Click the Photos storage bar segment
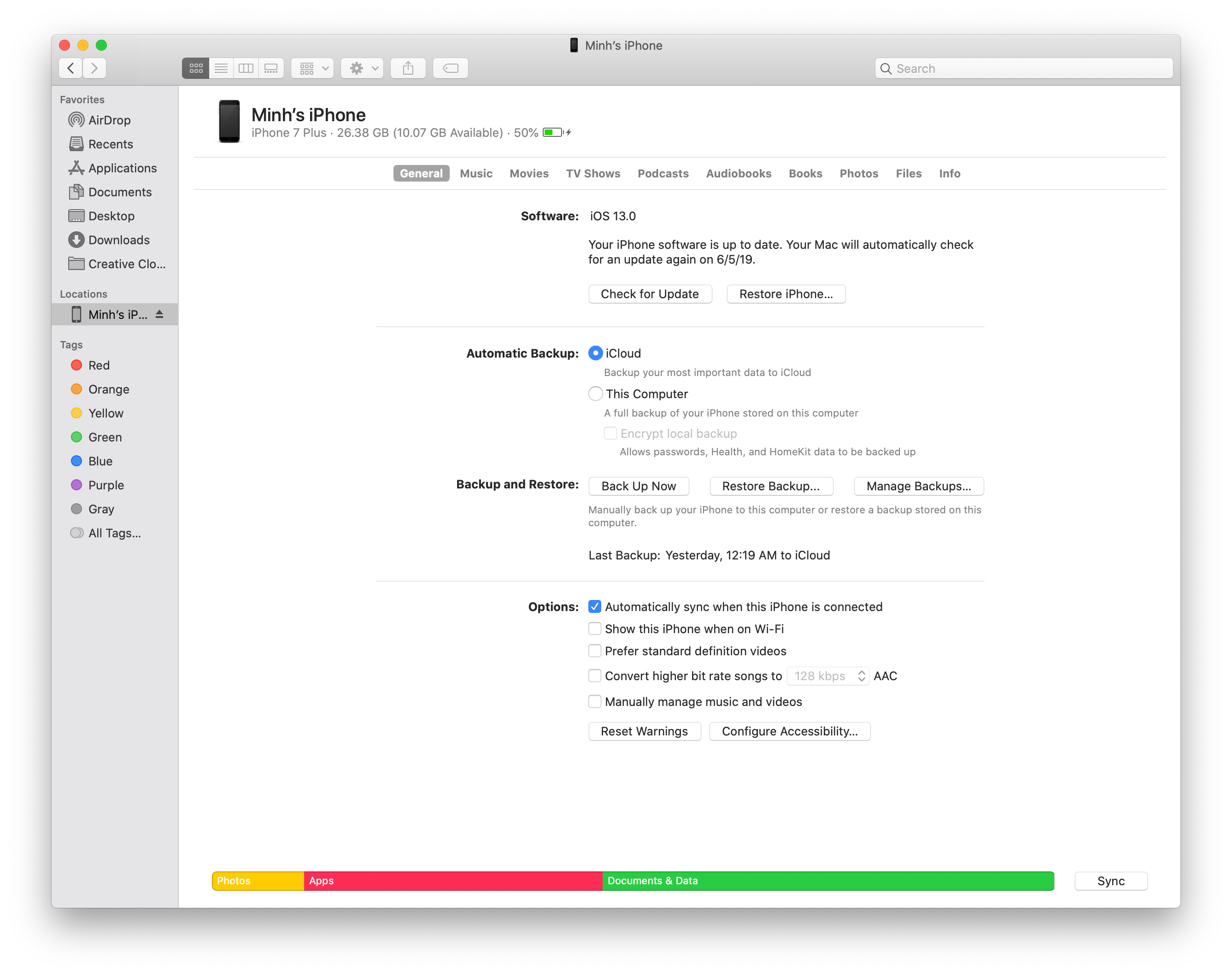1232x976 pixels. [x=258, y=881]
